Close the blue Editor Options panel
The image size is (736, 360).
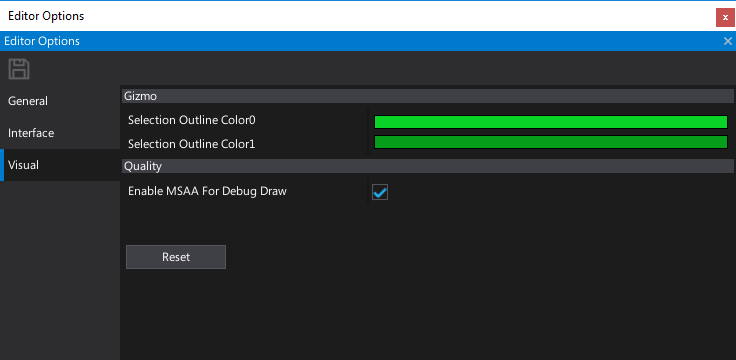(x=728, y=41)
